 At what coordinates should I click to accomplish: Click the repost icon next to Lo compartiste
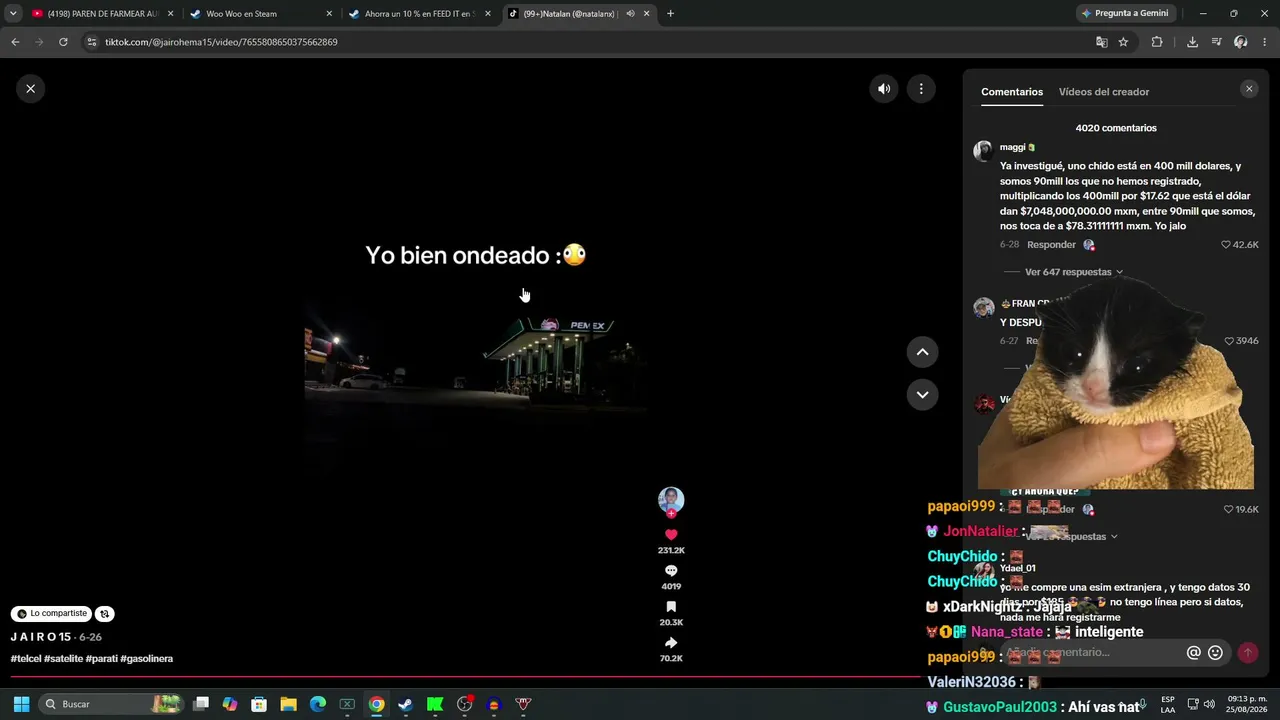[x=105, y=614]
